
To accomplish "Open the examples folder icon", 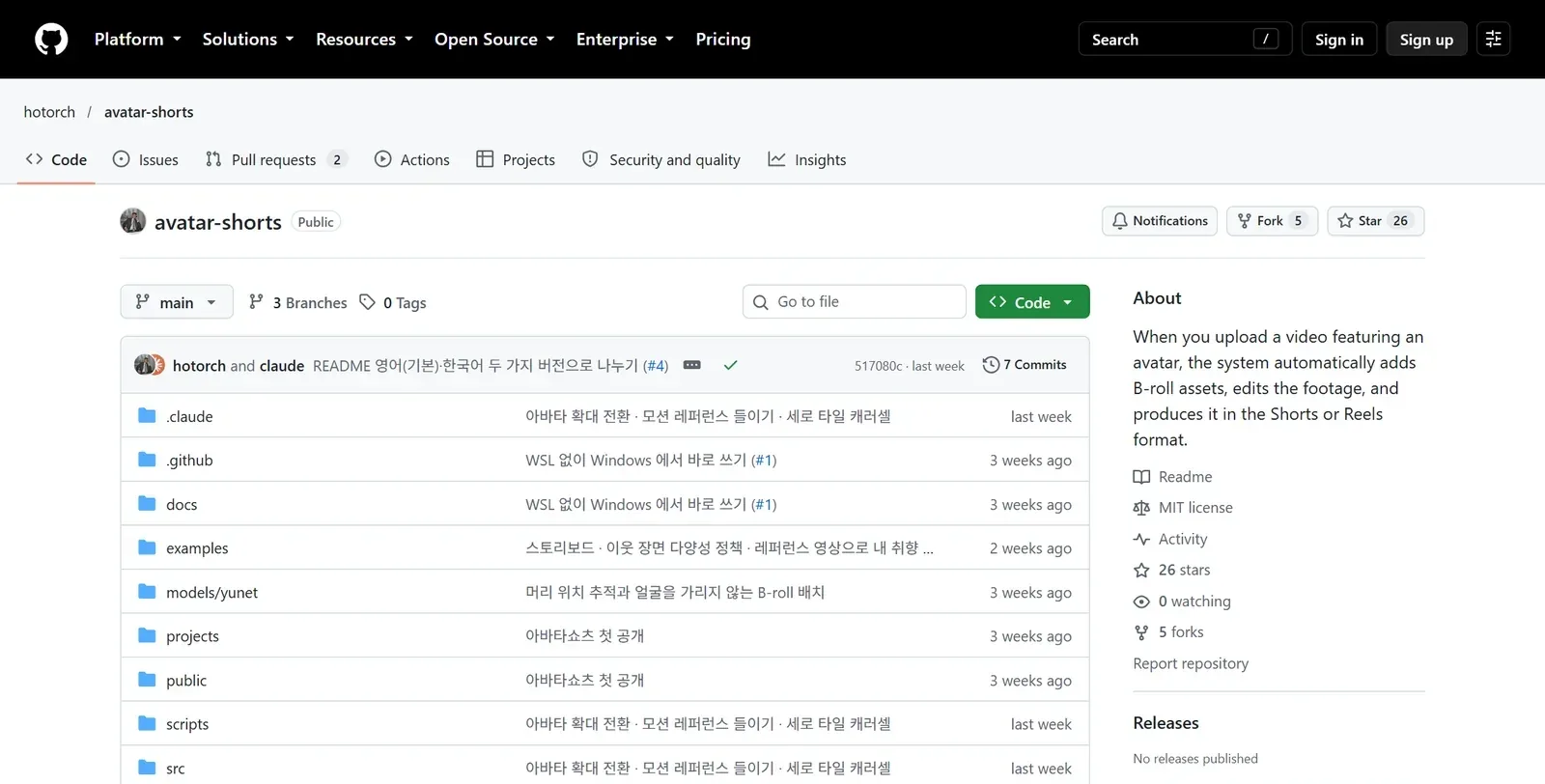I will point(147,547).
